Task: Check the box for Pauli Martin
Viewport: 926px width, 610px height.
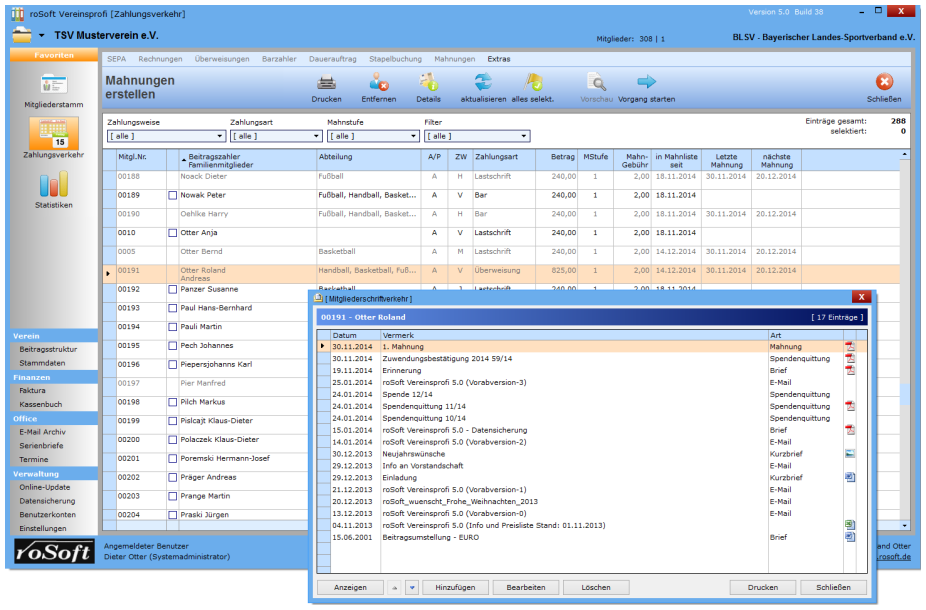Action: point(173,327)
